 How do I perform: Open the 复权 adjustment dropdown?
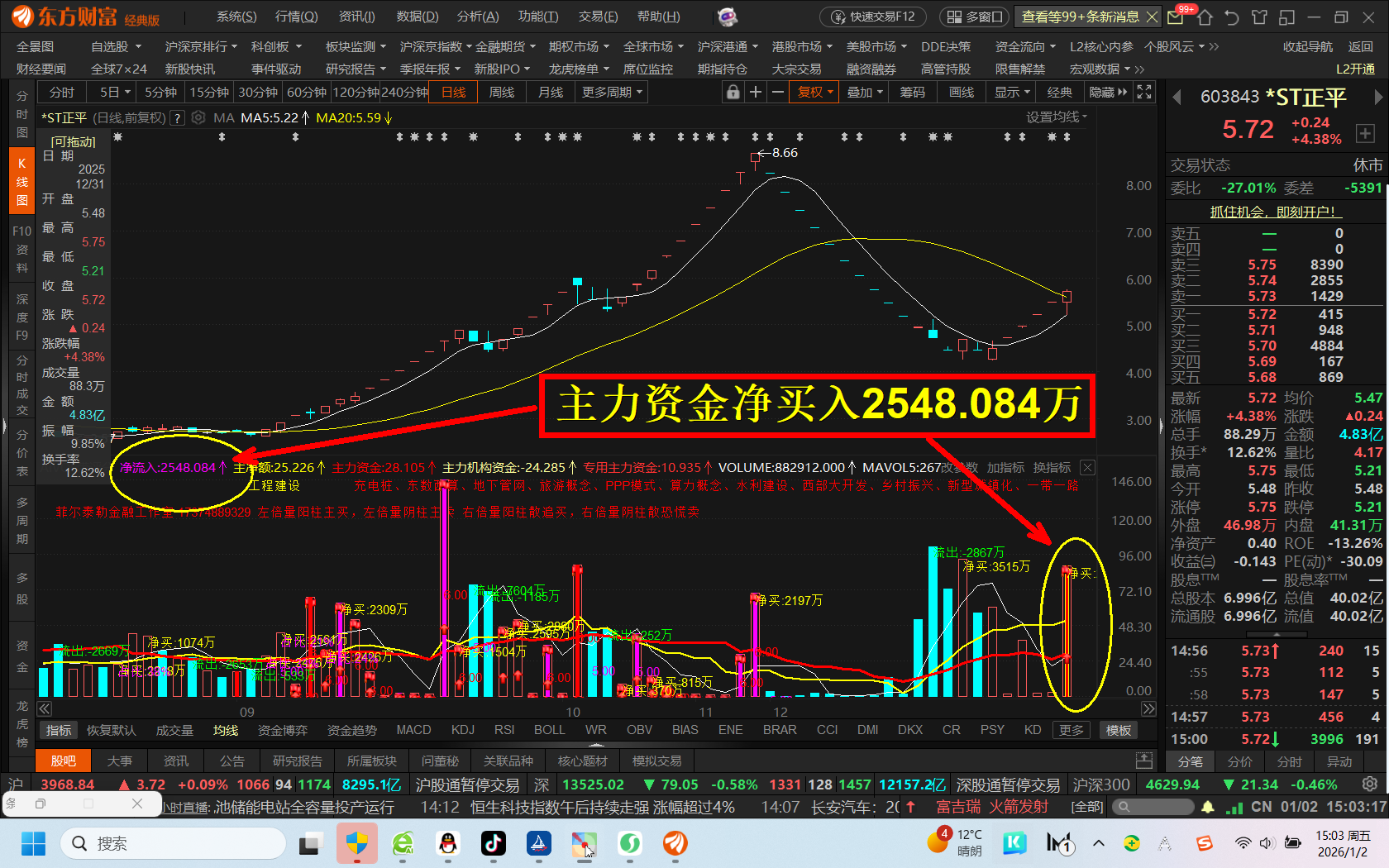[x=815, y=93]
